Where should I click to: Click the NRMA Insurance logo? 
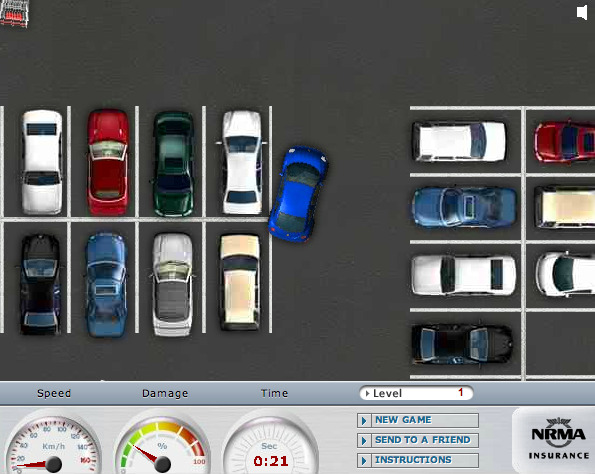tap(558, 439)
